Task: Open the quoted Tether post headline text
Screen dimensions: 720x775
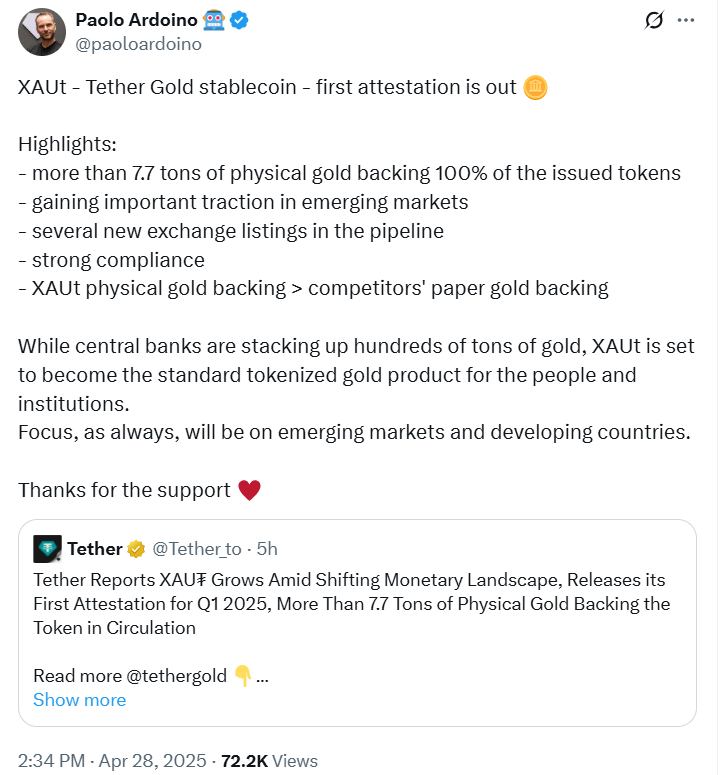Action: (350, 603)
